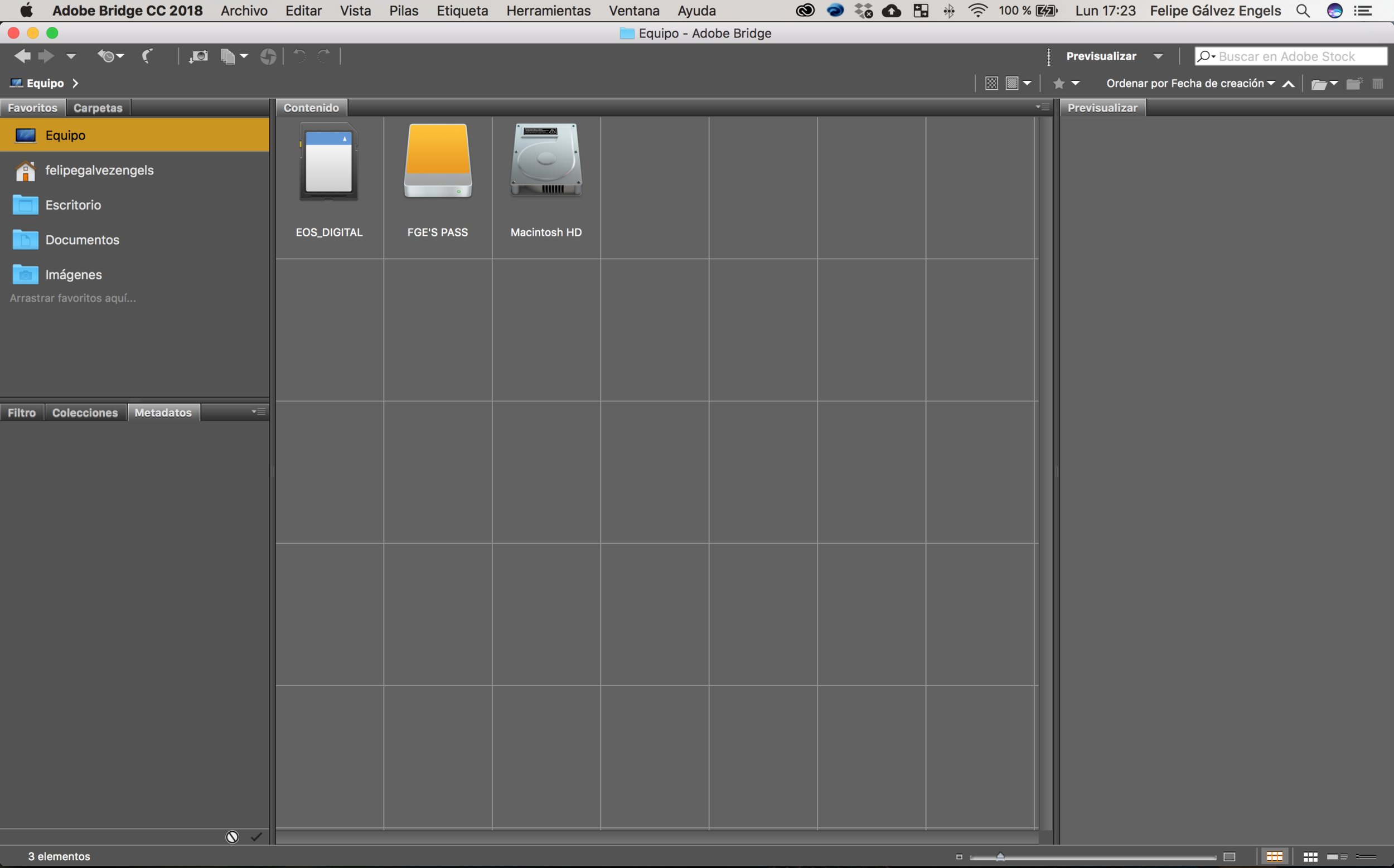This screenshot has width=1394, height=868.
Task: Click the boomerang return-to-app icon
Action: point(148,56)
